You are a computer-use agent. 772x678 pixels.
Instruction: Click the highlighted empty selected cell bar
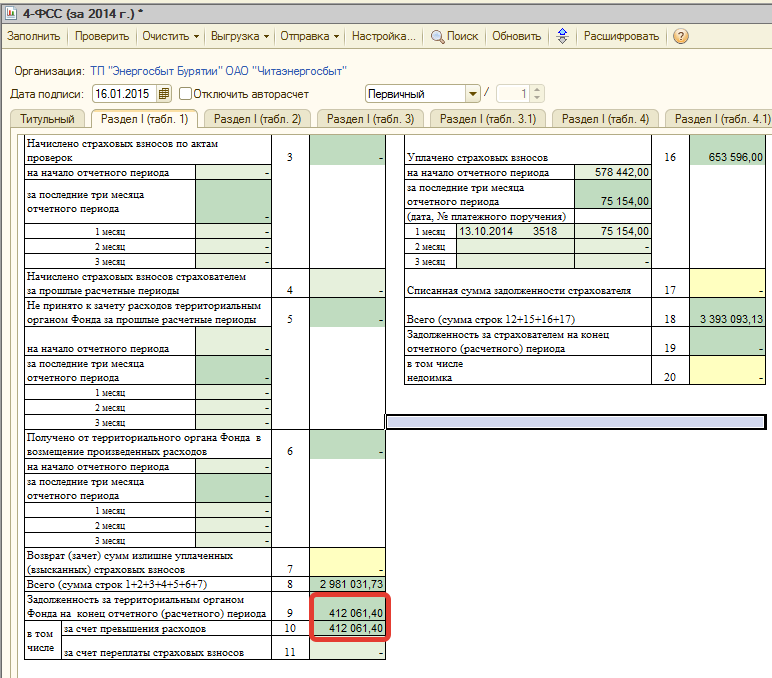[x=575, y=422]
